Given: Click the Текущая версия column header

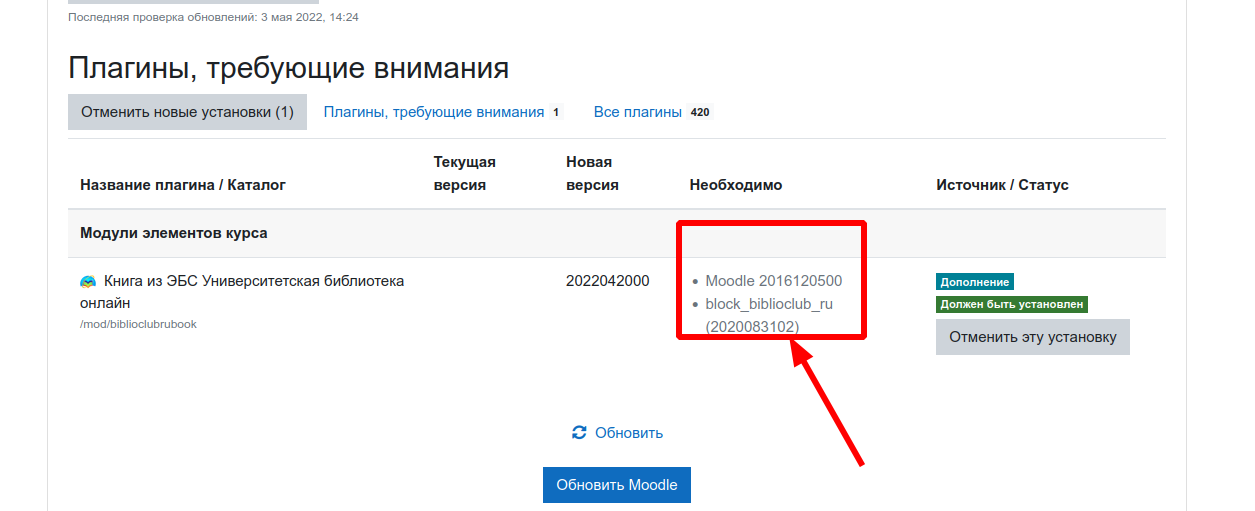Looking at the screenshot, I should [465, 173].
